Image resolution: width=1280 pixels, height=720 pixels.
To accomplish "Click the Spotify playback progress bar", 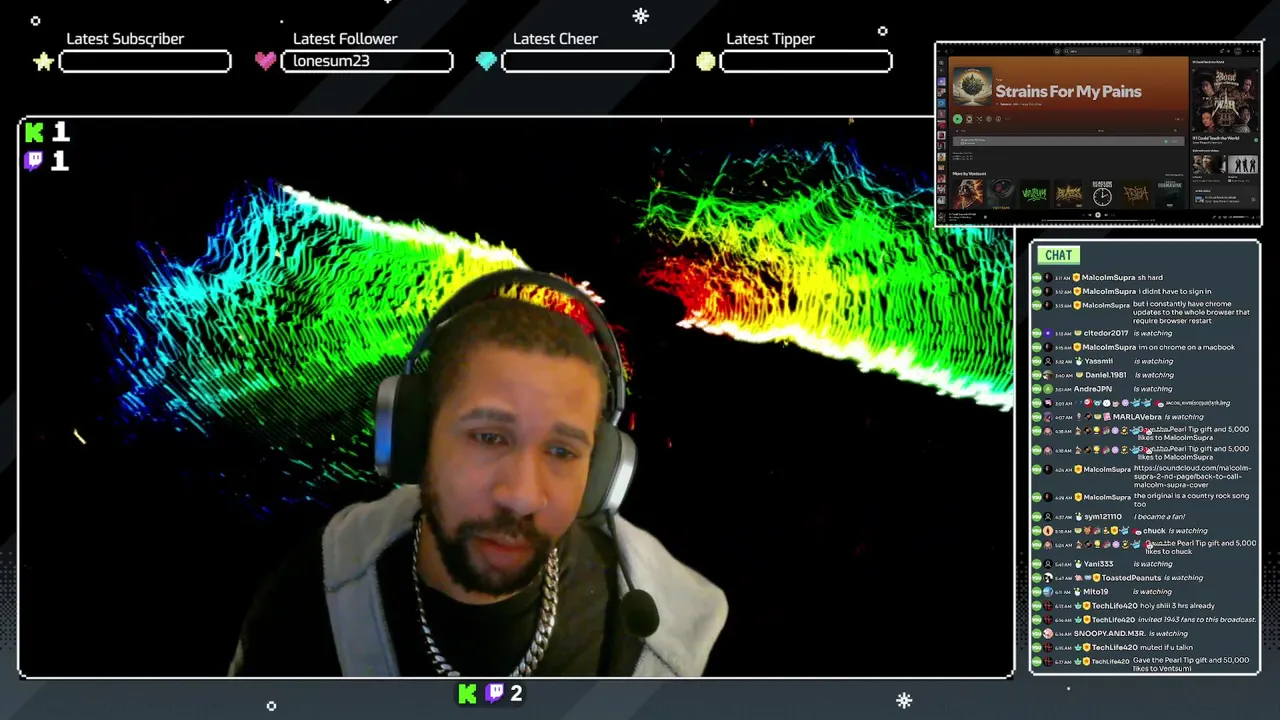I will [1097, 220].
